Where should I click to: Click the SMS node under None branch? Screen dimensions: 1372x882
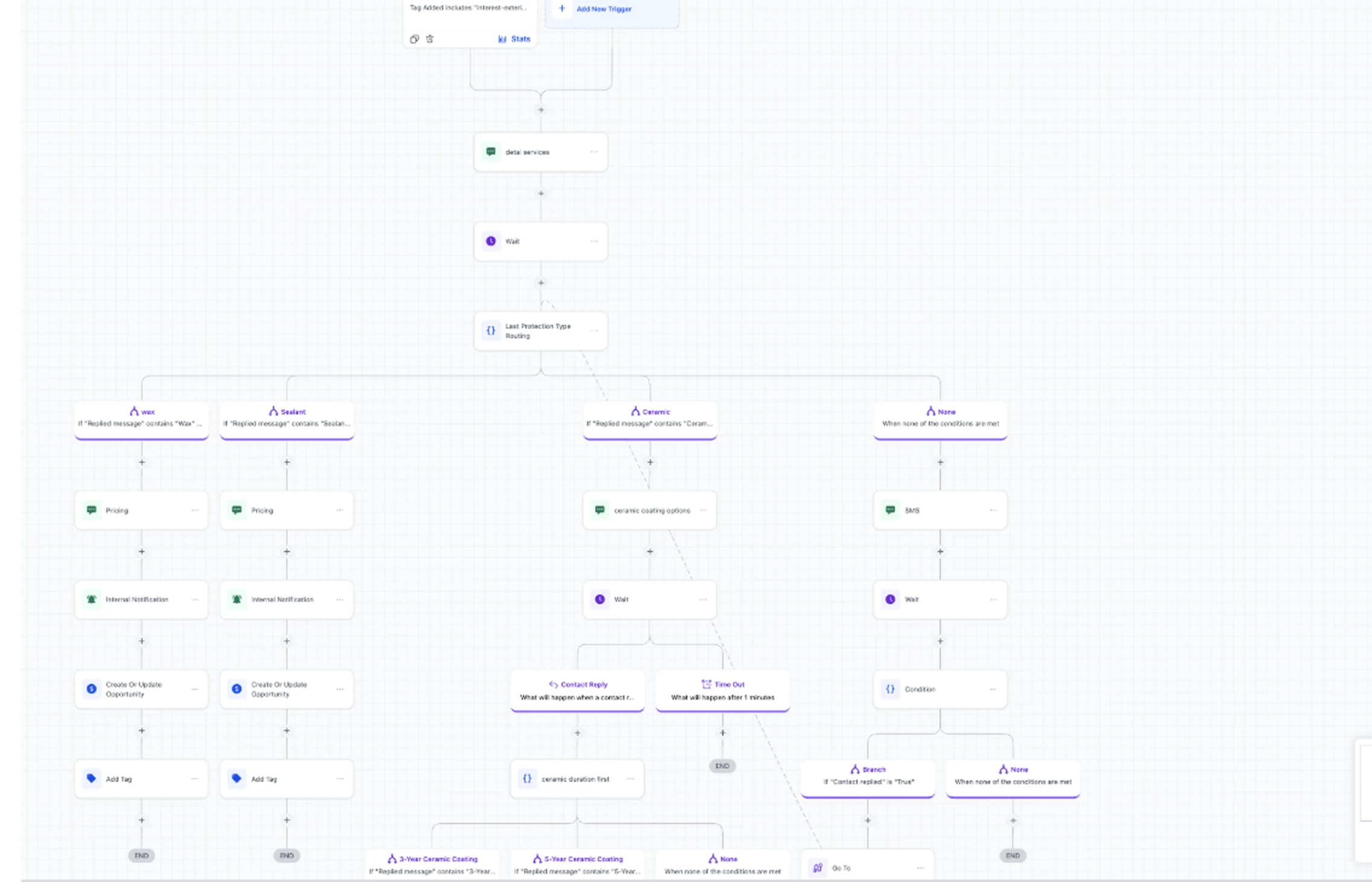click(x=940, y=510)
